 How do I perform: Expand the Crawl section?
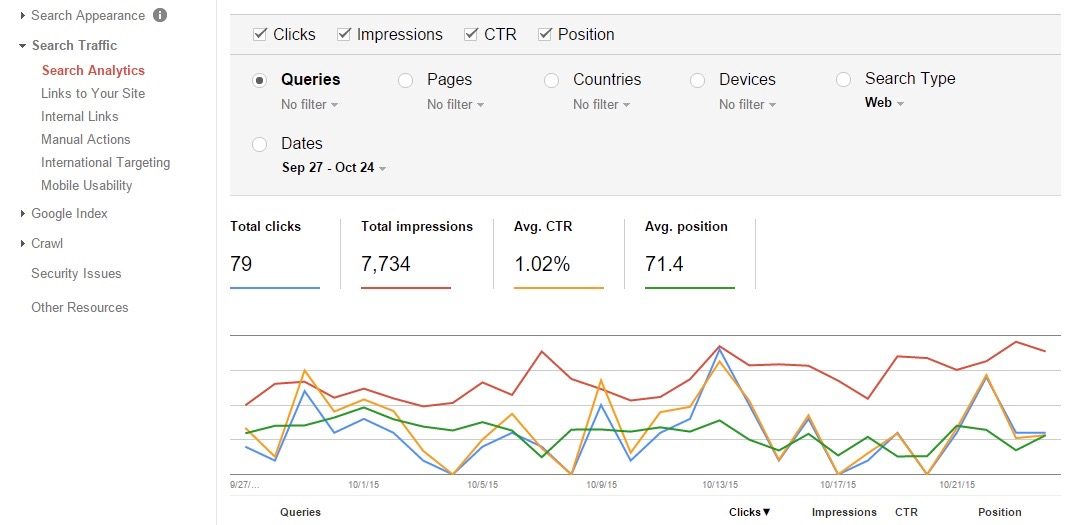coord(24,244)
